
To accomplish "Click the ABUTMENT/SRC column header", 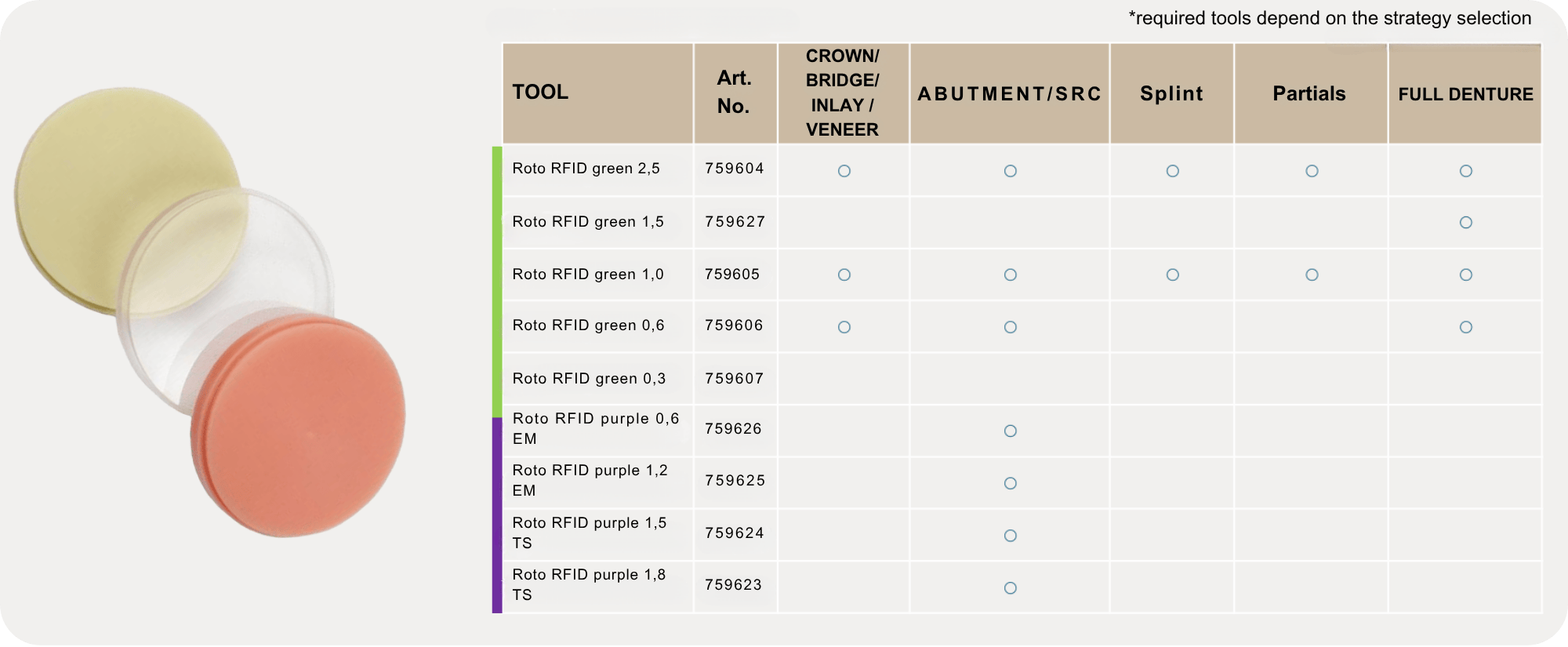I will (1009, 93).
